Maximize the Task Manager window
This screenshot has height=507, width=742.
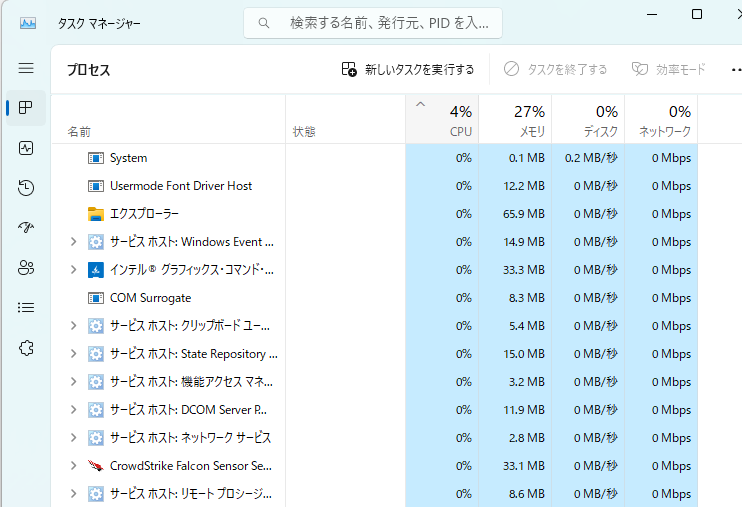point(697,15)
